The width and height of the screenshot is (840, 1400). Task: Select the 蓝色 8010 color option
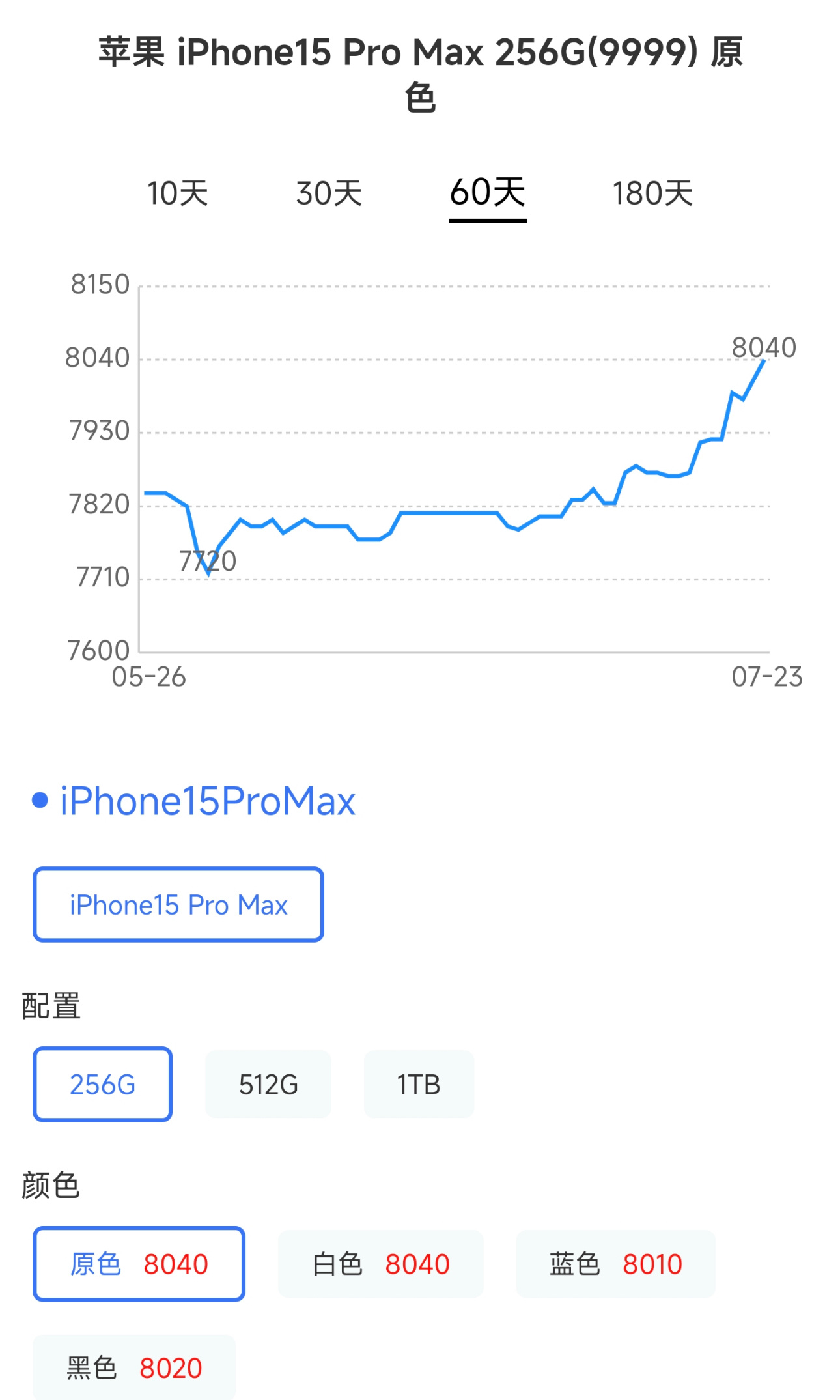[616, 1264]
